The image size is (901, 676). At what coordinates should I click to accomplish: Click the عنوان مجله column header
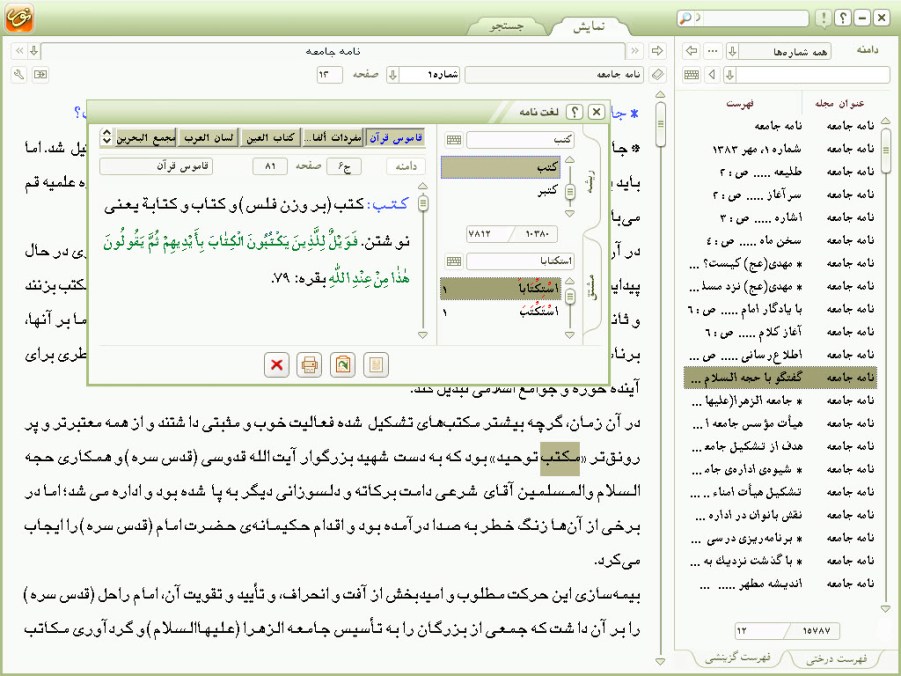(839, 103)
